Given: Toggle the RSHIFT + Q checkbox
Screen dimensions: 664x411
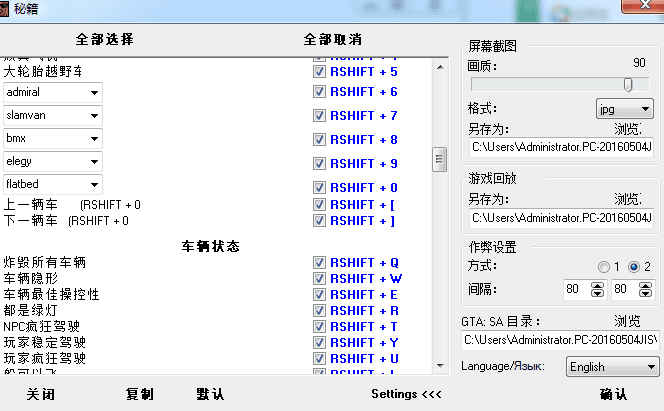Looking at the screenshot, I should tap(319, 263).
